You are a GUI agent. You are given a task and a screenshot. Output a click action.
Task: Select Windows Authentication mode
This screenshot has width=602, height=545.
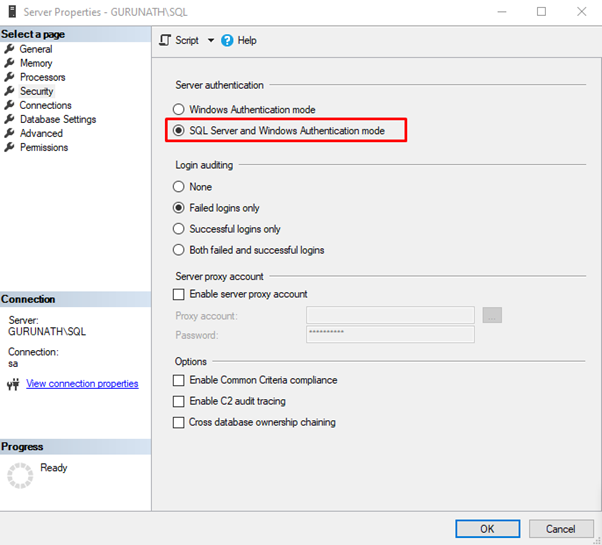click(x=244, y=109)
